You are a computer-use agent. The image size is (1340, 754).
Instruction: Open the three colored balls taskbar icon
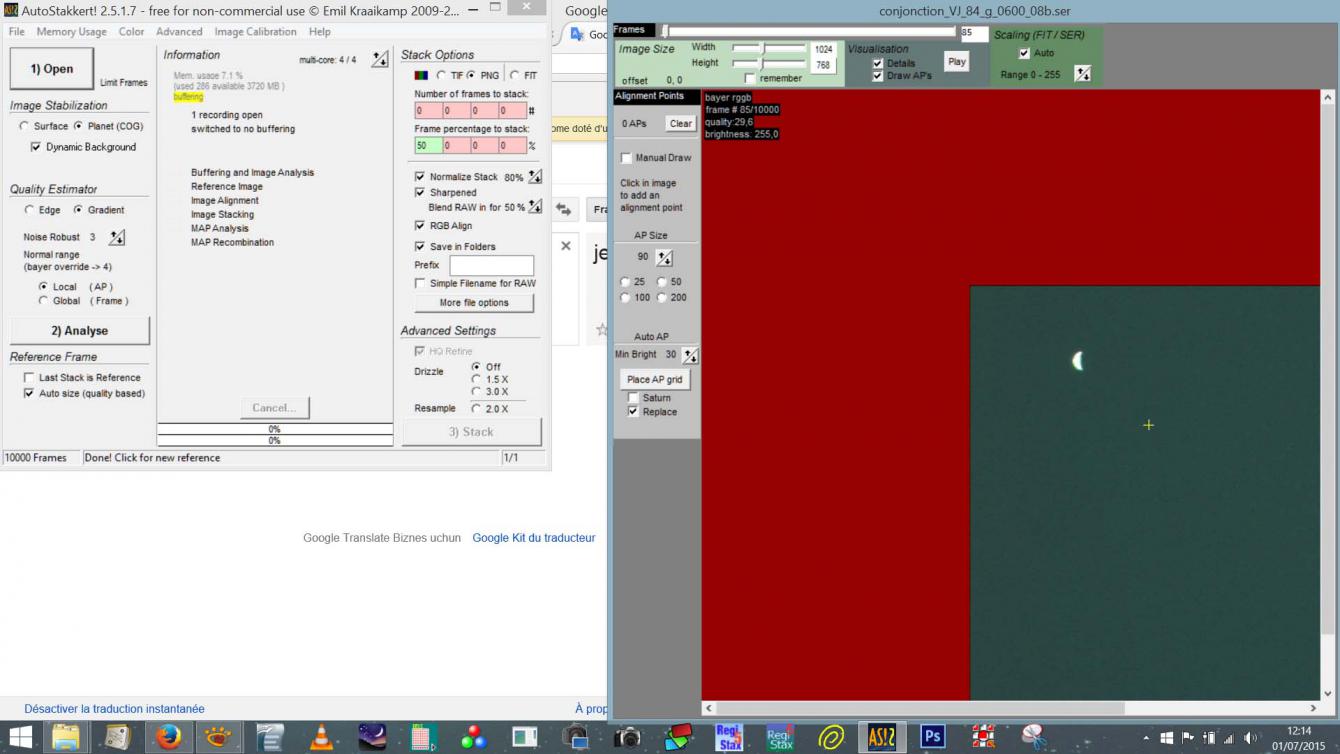point(474,738)
